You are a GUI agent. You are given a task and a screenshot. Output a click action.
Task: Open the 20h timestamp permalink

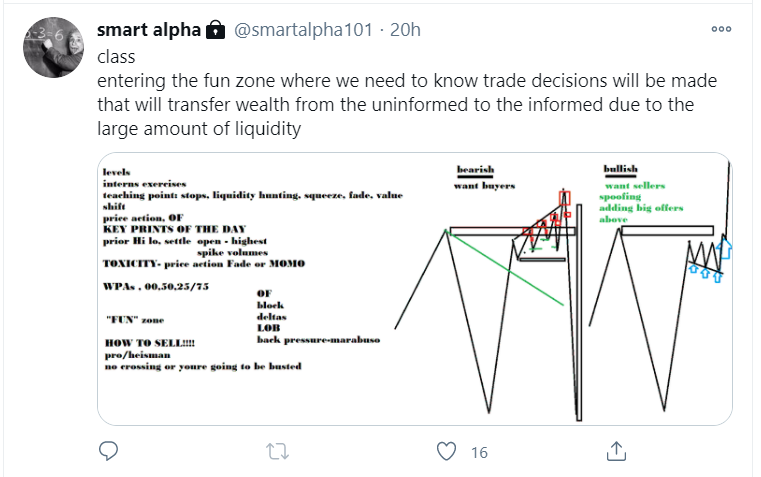point(404,30)
